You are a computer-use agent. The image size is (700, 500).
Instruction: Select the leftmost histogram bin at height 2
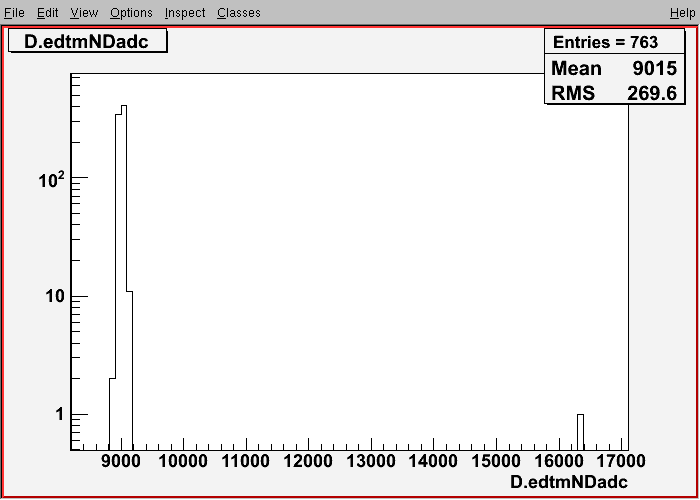pos(112,414)
